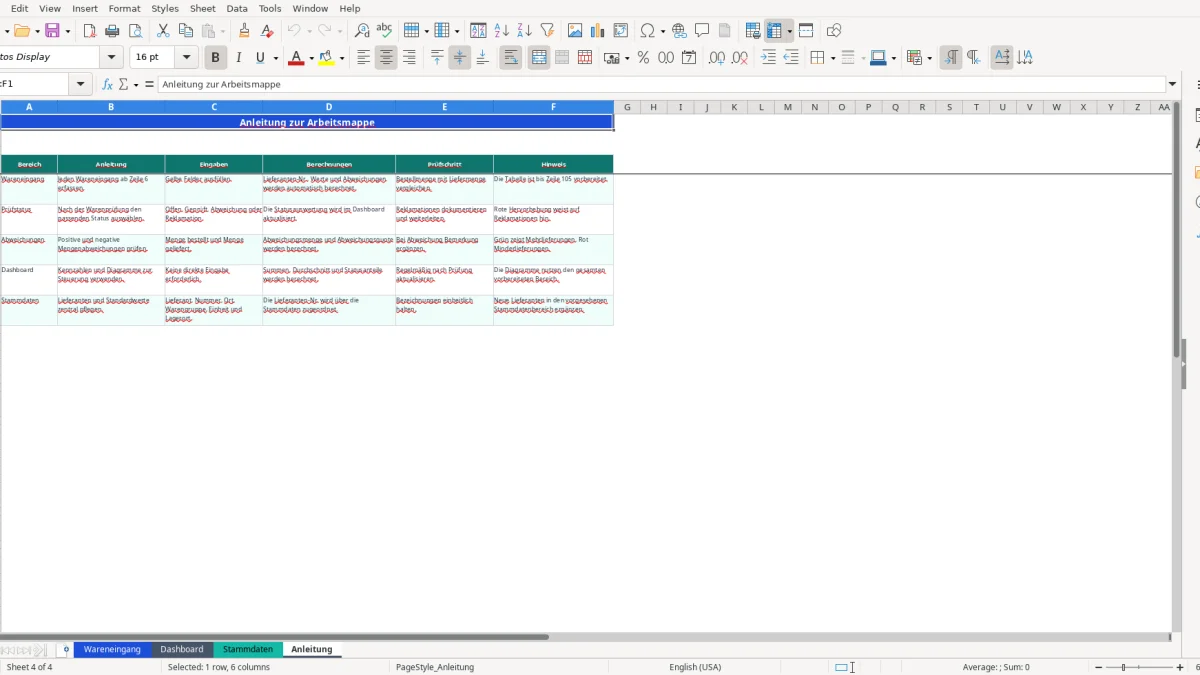Switch to the Wareneingang sheet tab

[112, 649]
